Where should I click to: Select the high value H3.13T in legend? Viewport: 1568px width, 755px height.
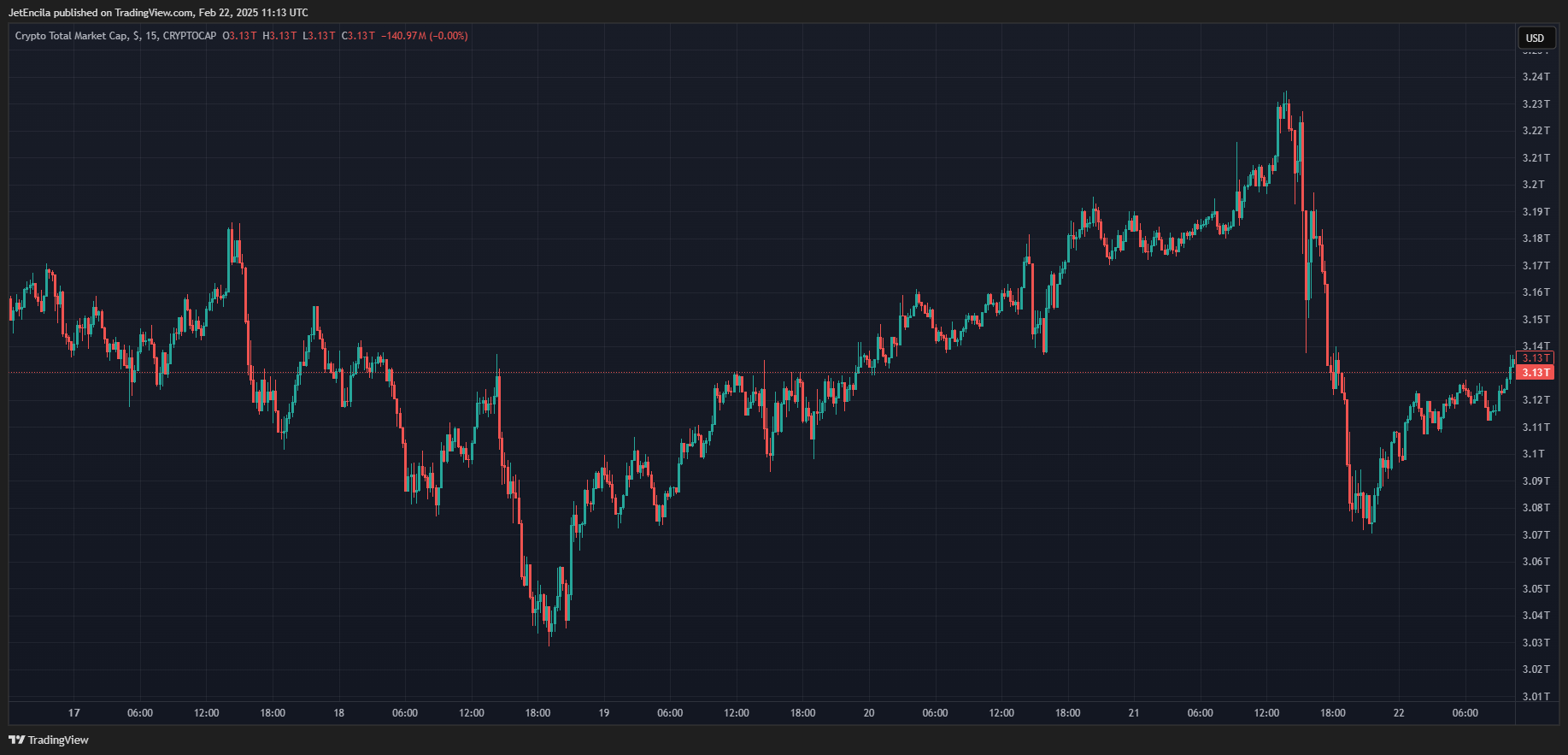279,36
